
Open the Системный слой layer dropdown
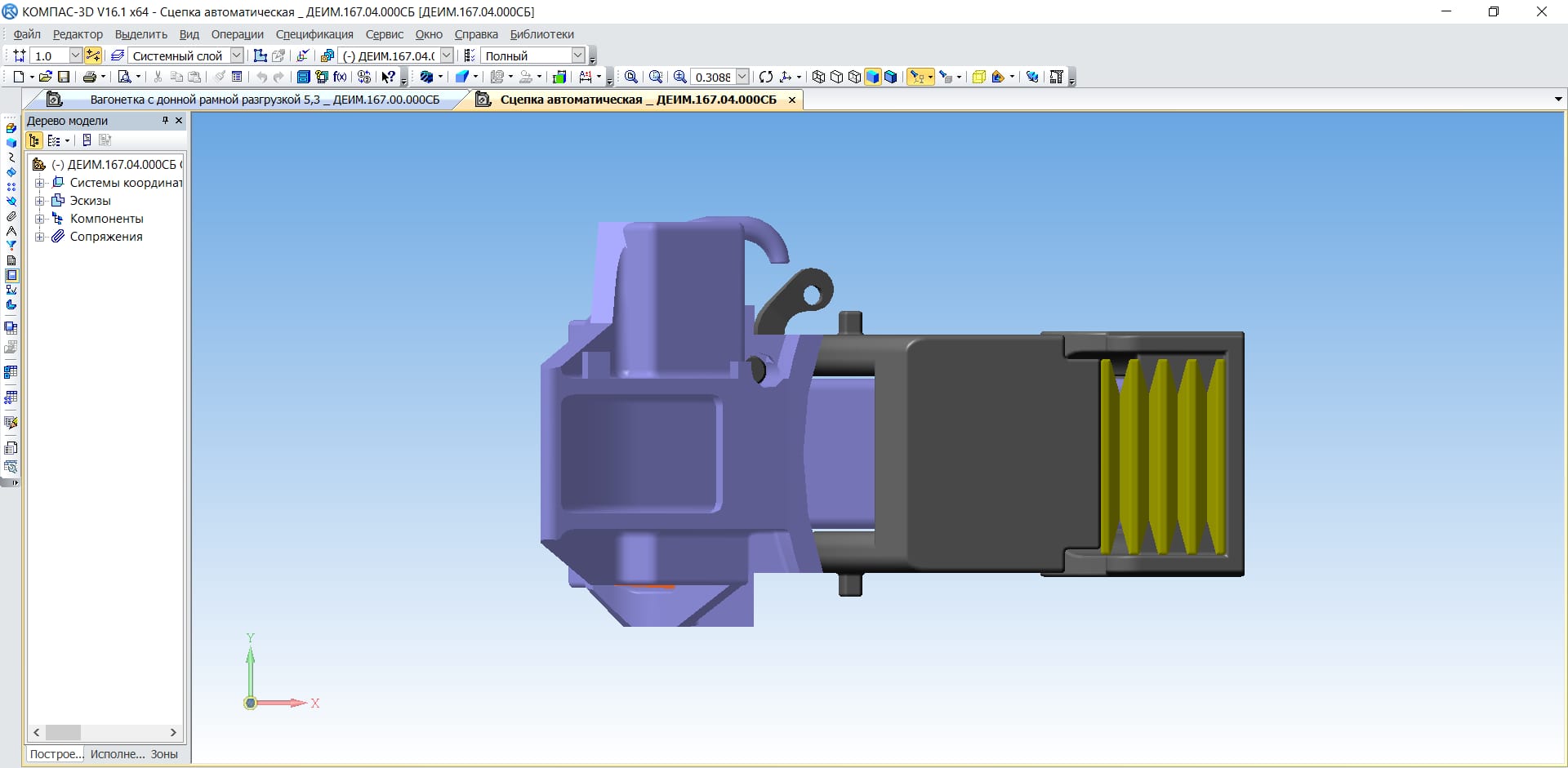[x=236, y=55]
